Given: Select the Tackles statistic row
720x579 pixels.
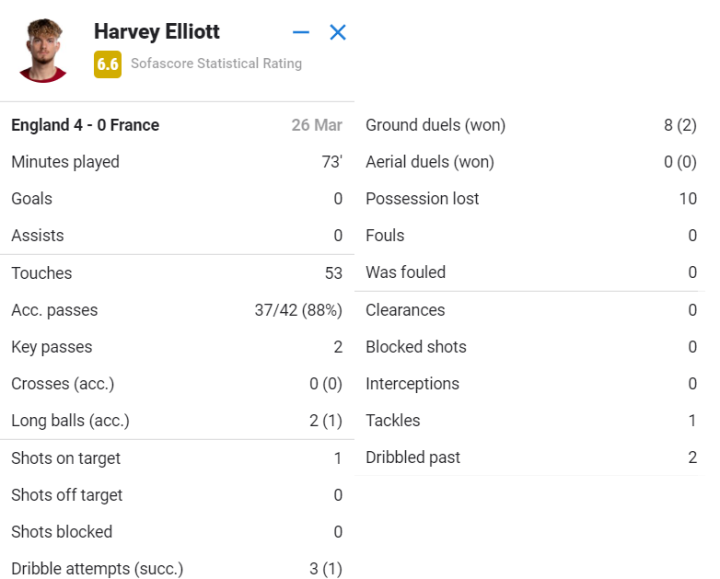Looking at the screenshot, I should 530,421.
